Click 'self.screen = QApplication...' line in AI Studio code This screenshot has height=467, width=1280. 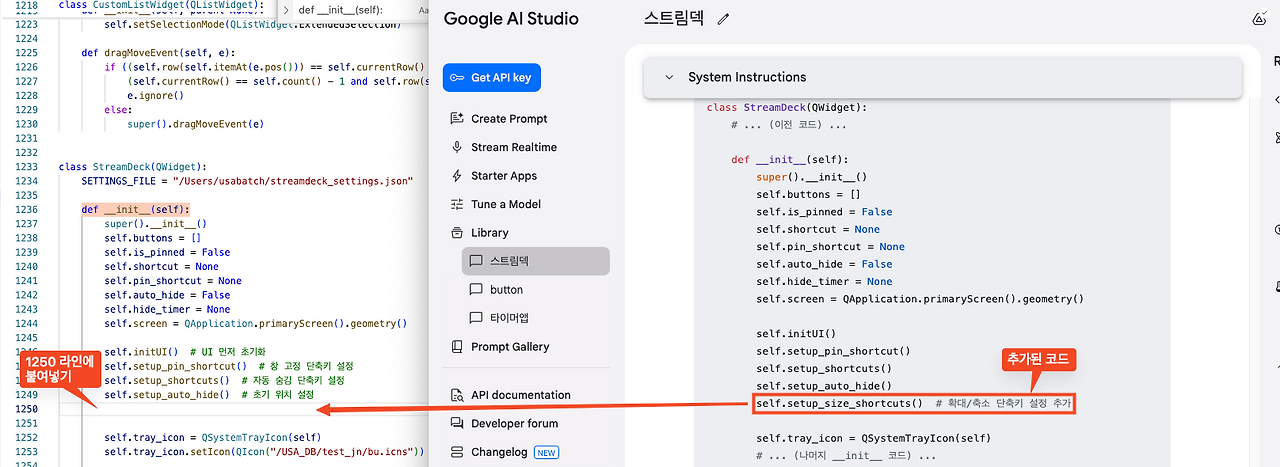coord(920,299)
